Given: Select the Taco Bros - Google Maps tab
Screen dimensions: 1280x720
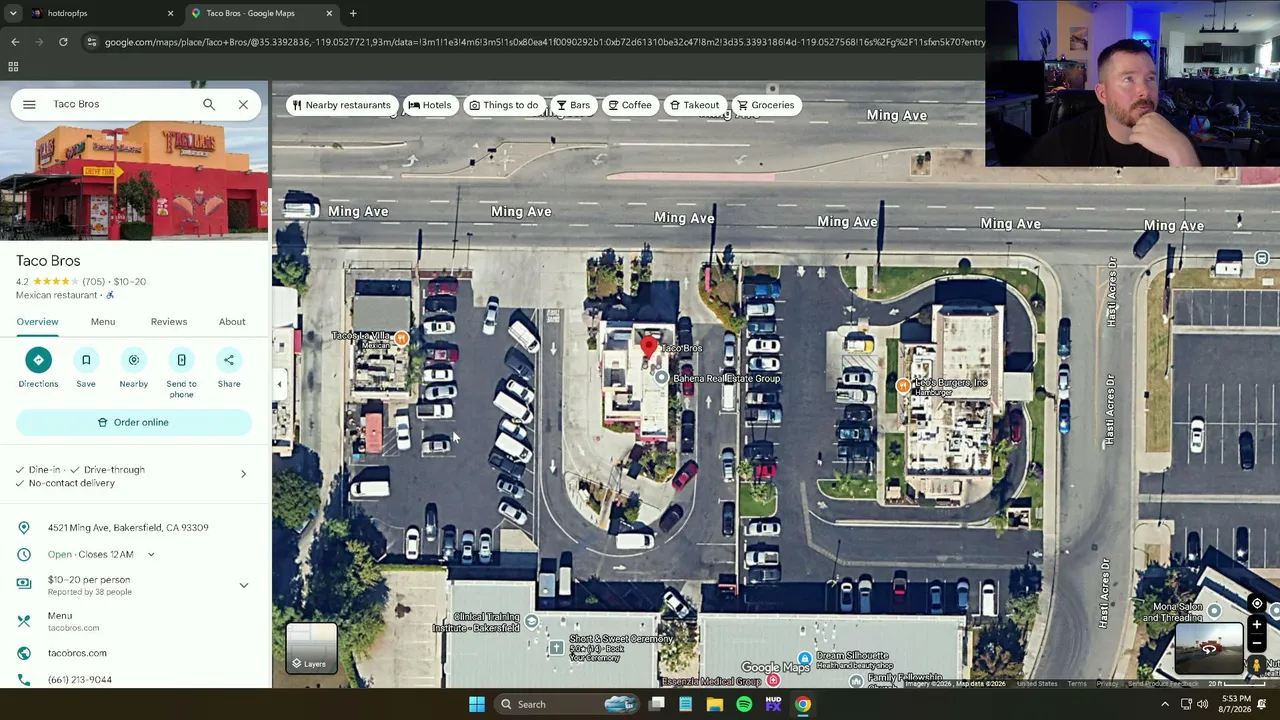Looking at the screenshot, I should [x=262, y=13].
